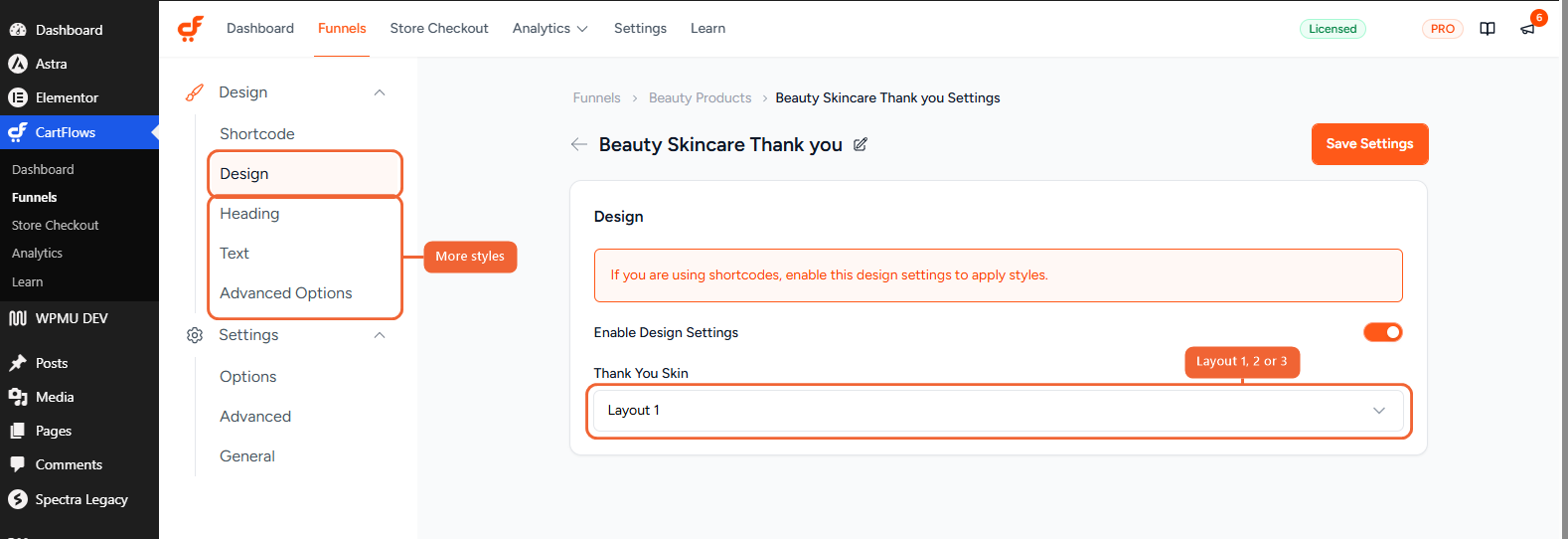Open the Posts menu item
Image resolution: width=1568 pixels, height=539 pixels.
[79, 363]
